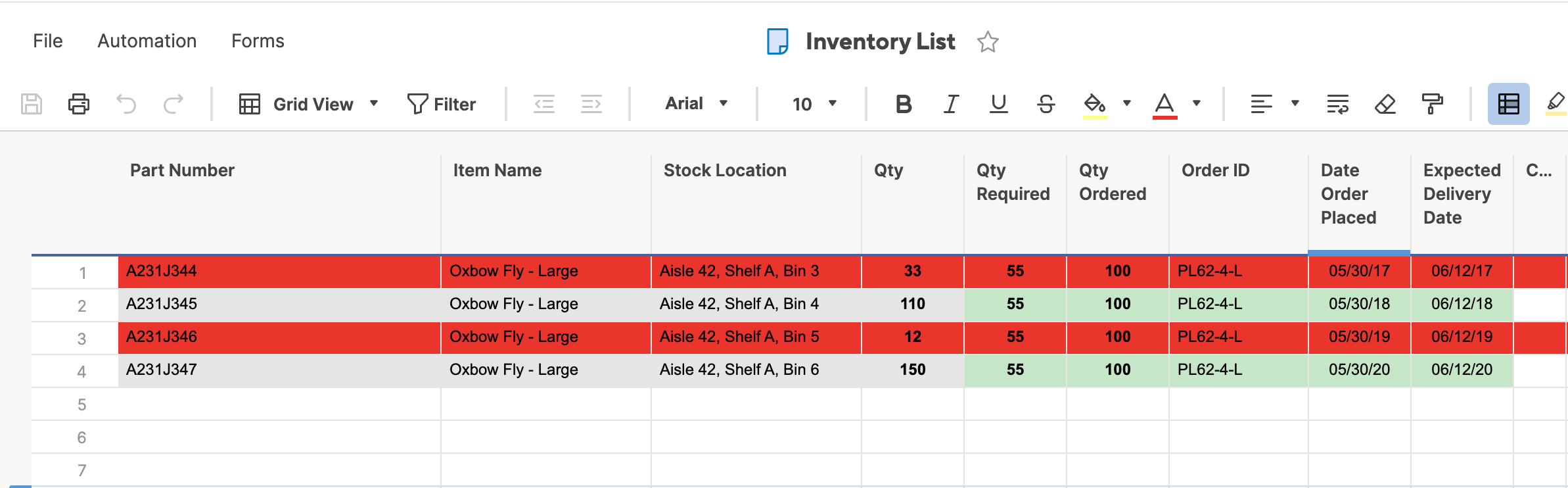This screenshot has height=488, width=1568.
Task: Click the indent icon
Action: (591, 104)
